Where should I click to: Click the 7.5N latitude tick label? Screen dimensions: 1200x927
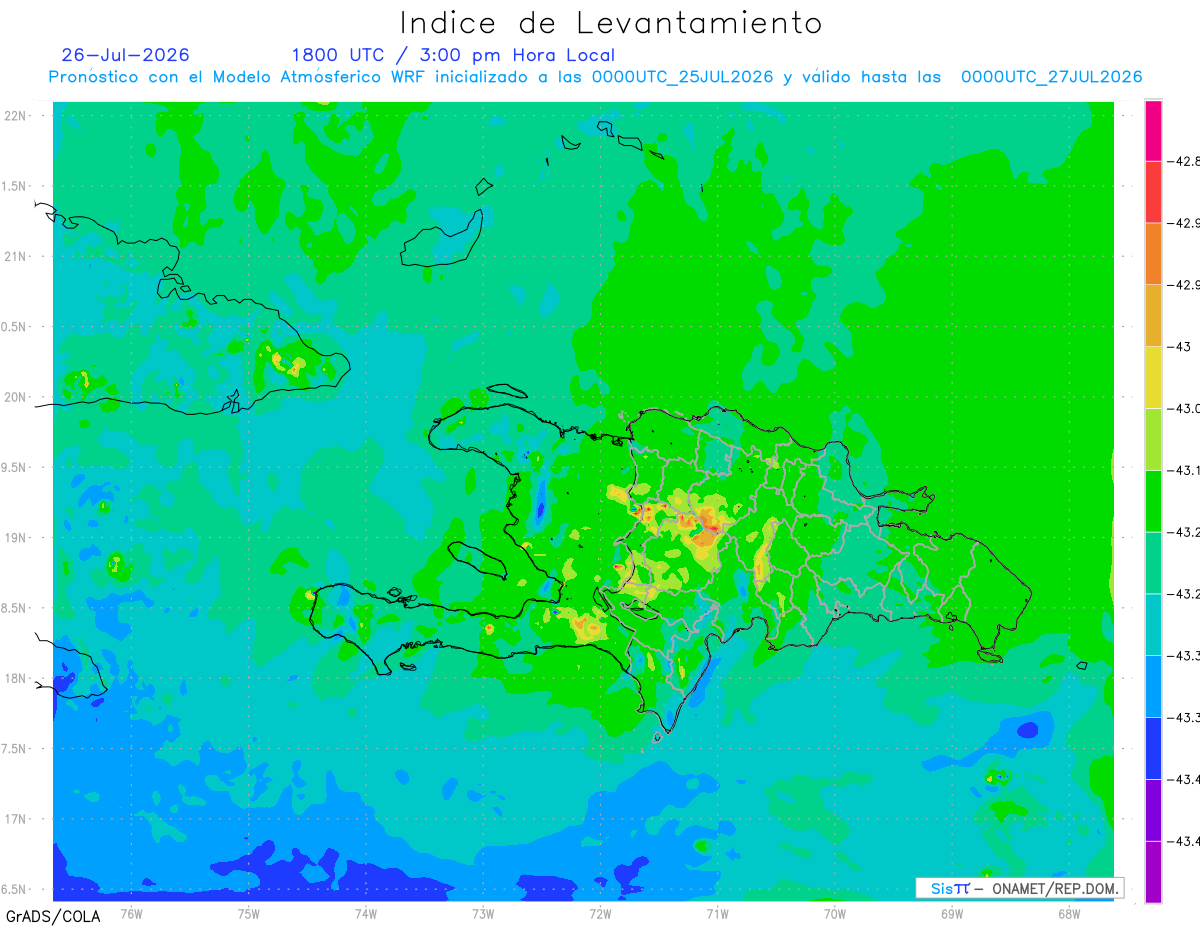click(x=15, y=749)
